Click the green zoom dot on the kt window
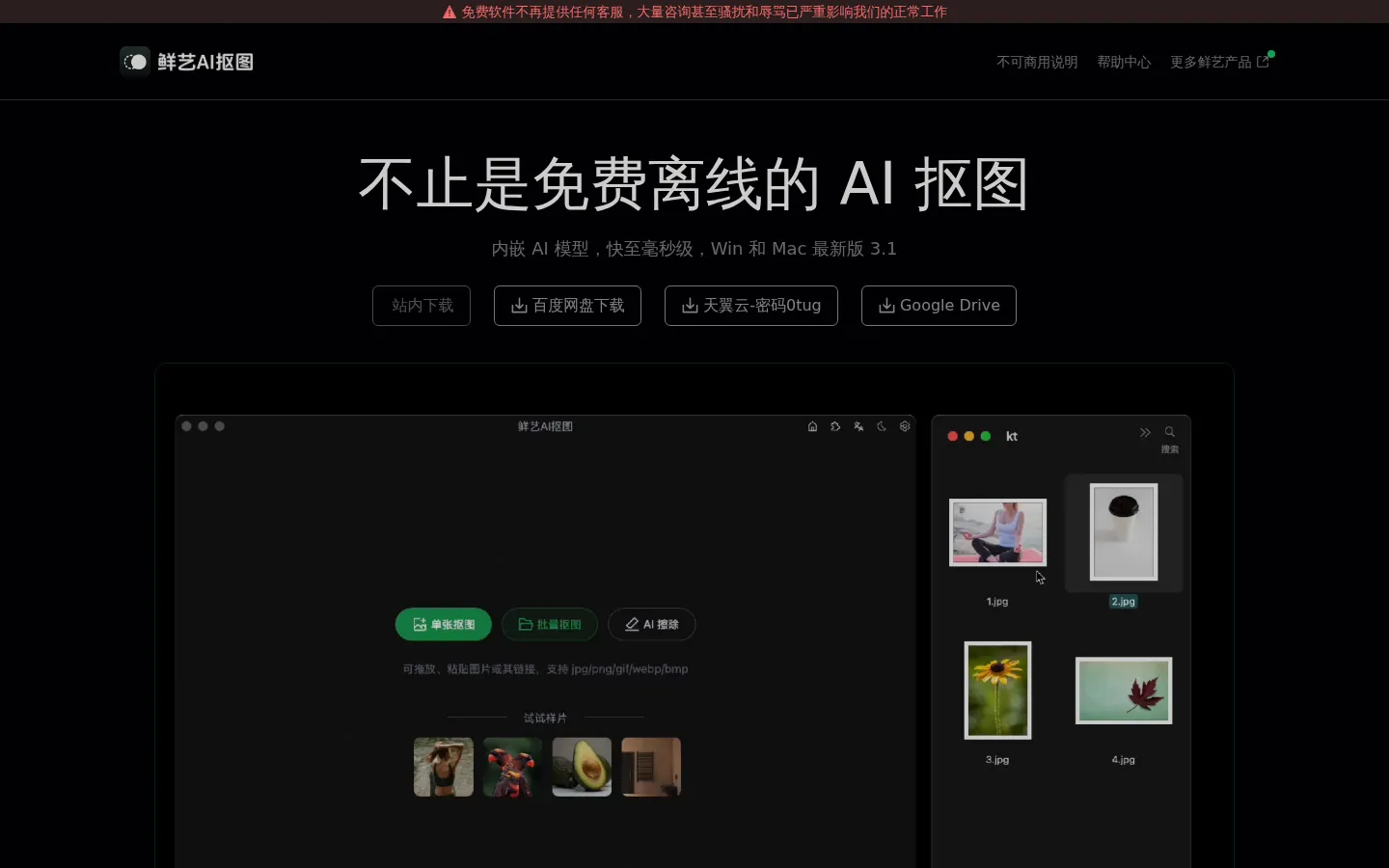 [986, 436]
